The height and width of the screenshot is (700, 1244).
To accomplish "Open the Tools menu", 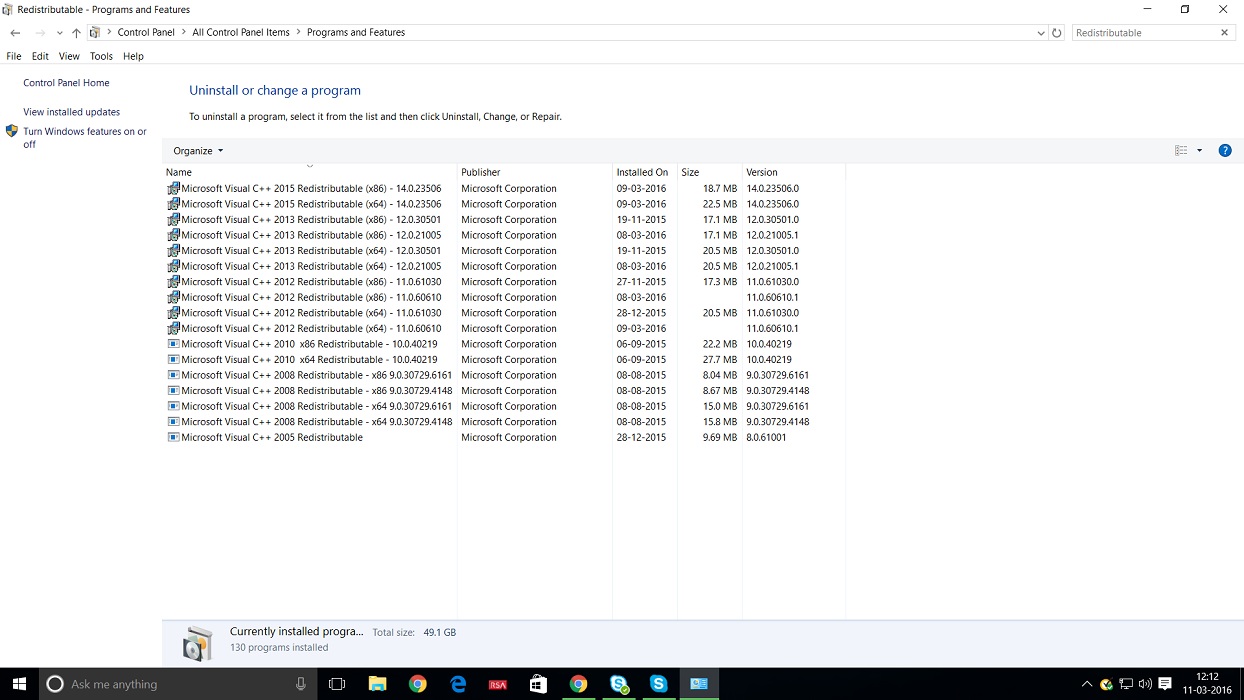I will tap(101, 56).
